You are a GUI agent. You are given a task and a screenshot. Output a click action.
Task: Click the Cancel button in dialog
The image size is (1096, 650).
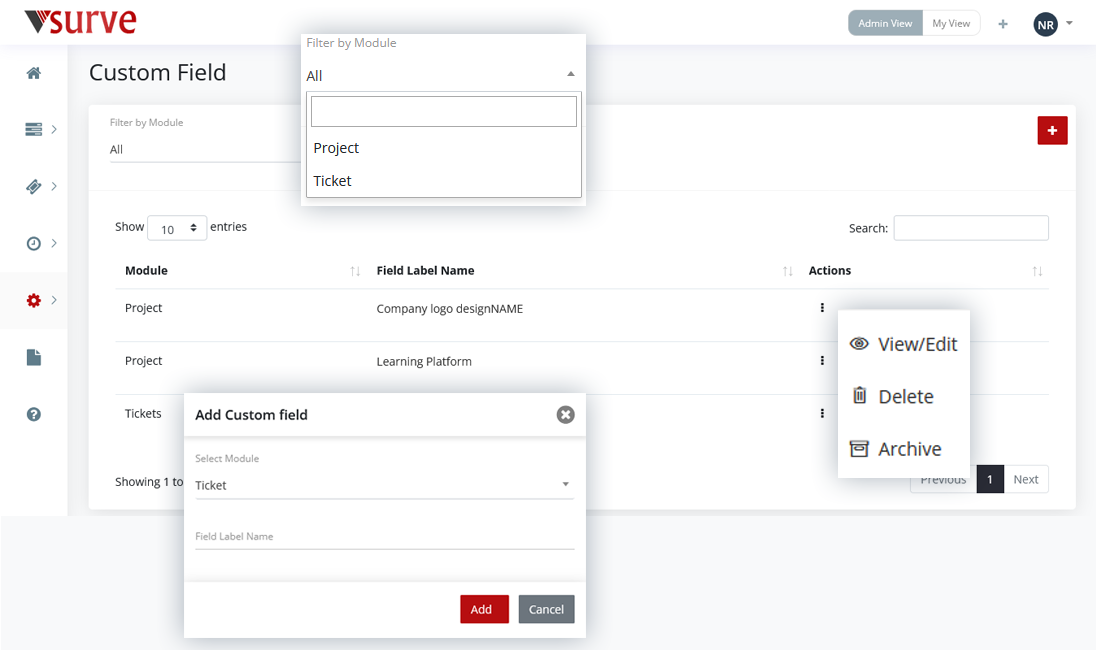[x=547, y=609]
